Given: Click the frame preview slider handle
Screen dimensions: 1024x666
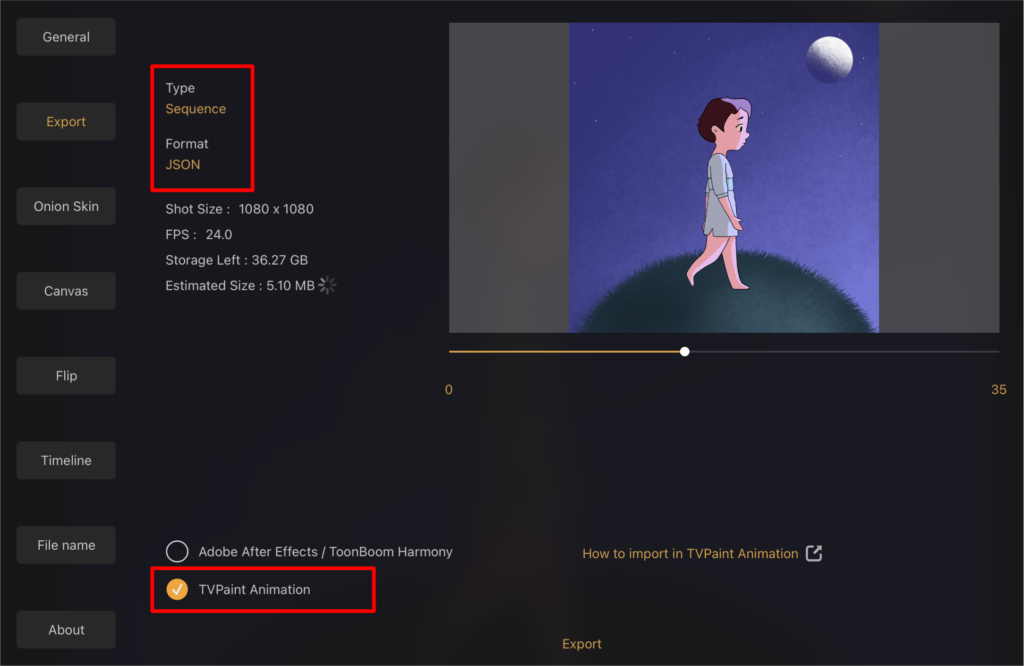Looking at the screenshot, I should (x=684, y=351).
